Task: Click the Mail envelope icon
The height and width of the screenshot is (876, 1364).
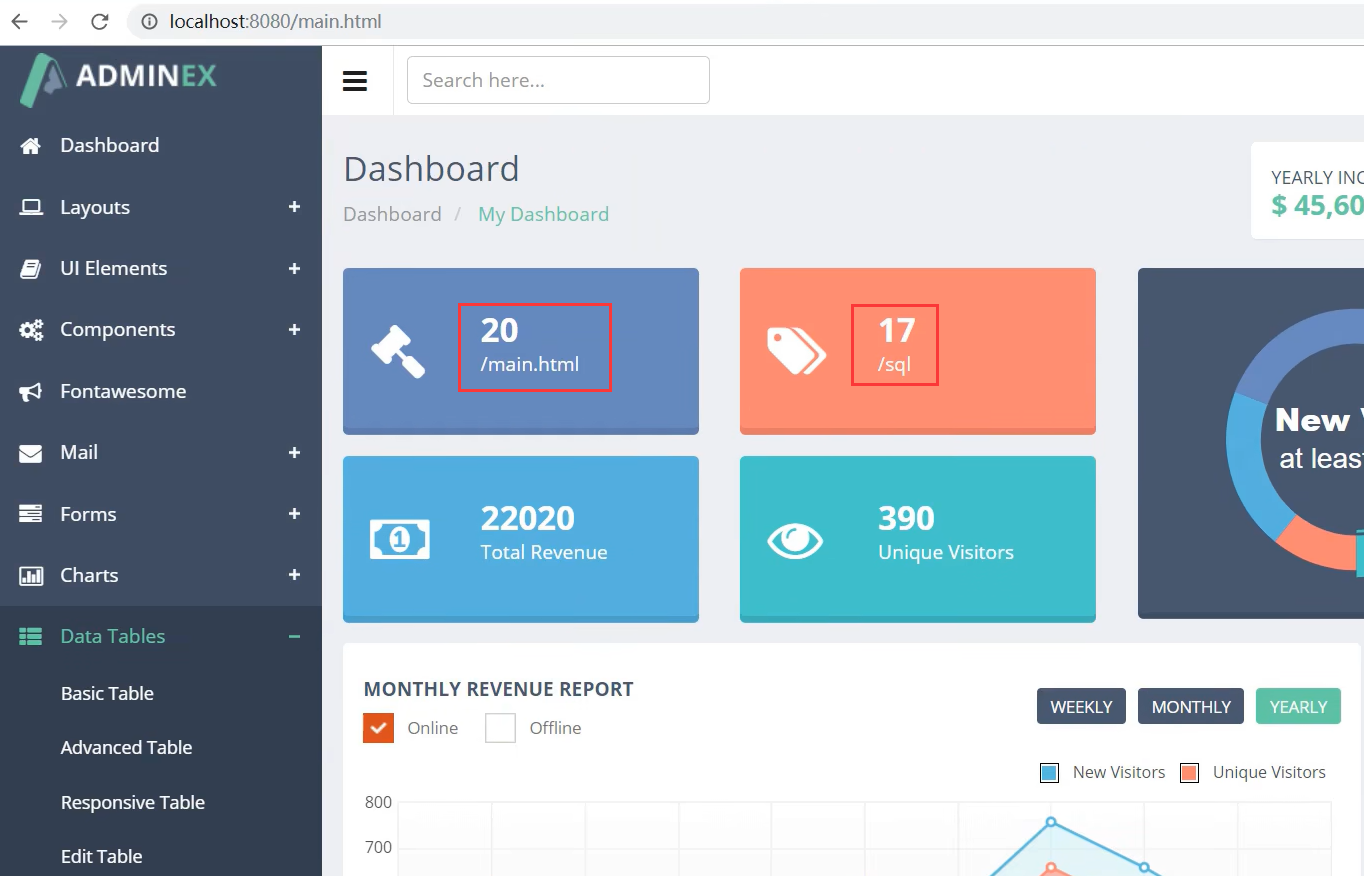Action: [31, 453]
